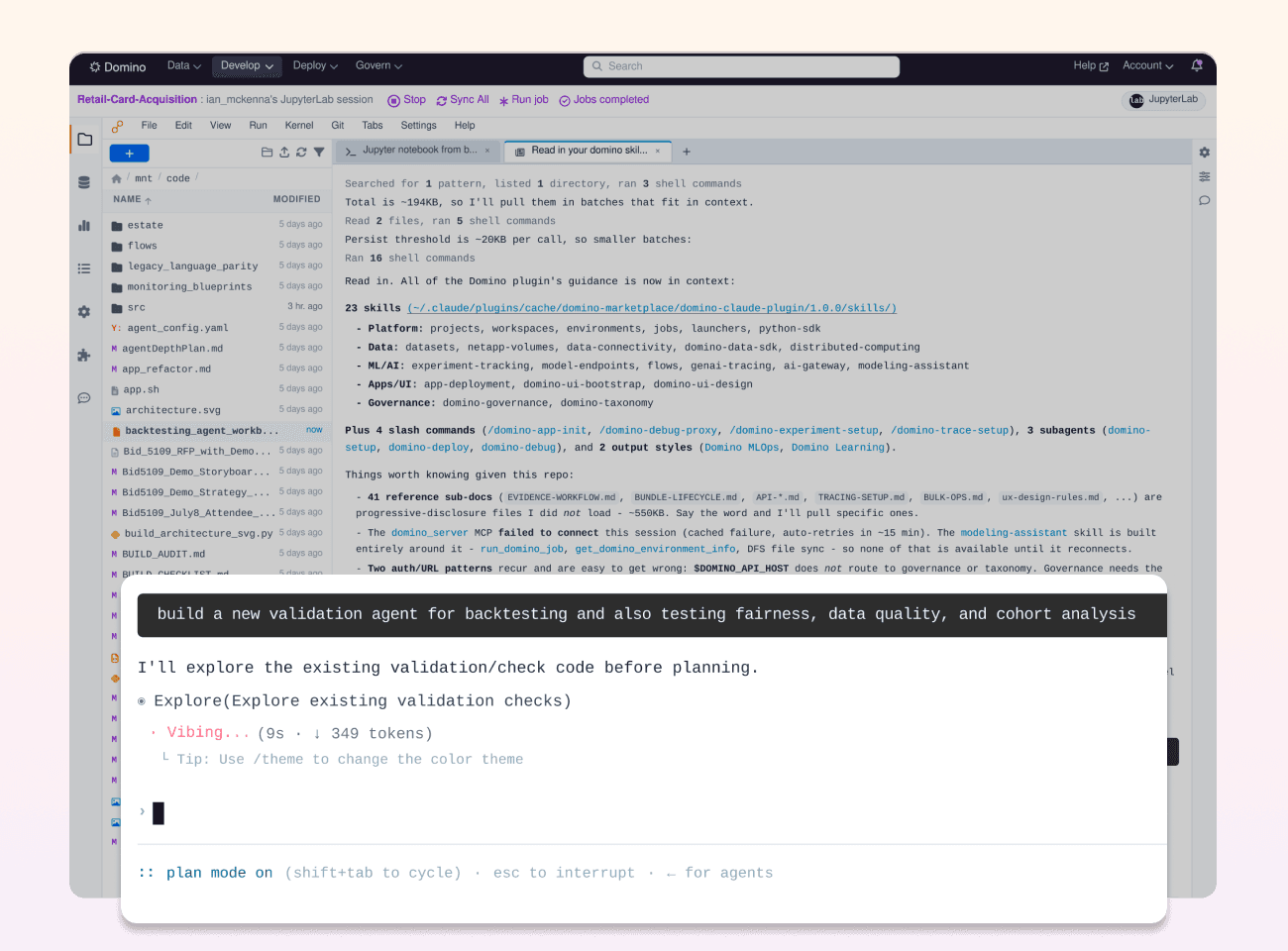Viewport: 1288px width, 951px height.
Task: Focus the top Search field
Action: point(741,66)
